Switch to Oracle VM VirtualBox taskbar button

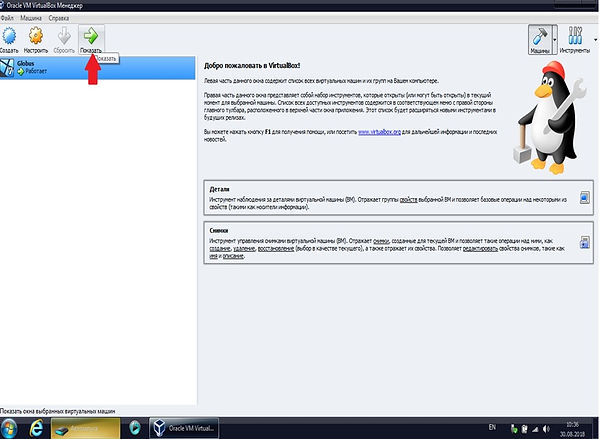point(184,428)
